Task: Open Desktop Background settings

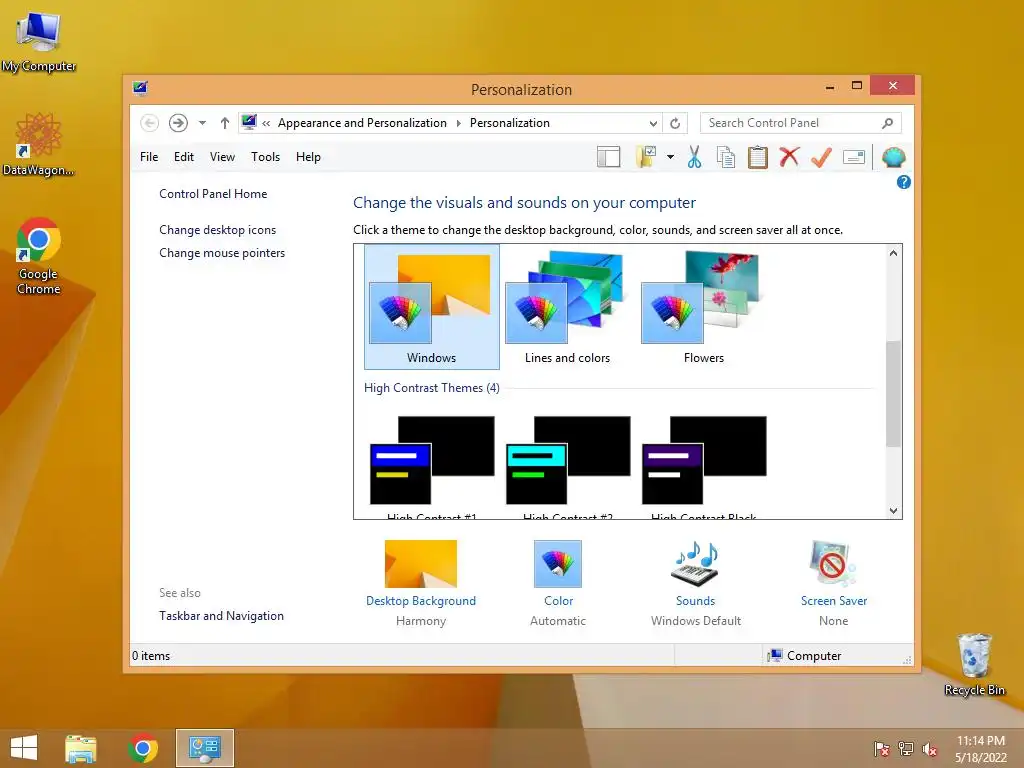Action: [421, 583]
